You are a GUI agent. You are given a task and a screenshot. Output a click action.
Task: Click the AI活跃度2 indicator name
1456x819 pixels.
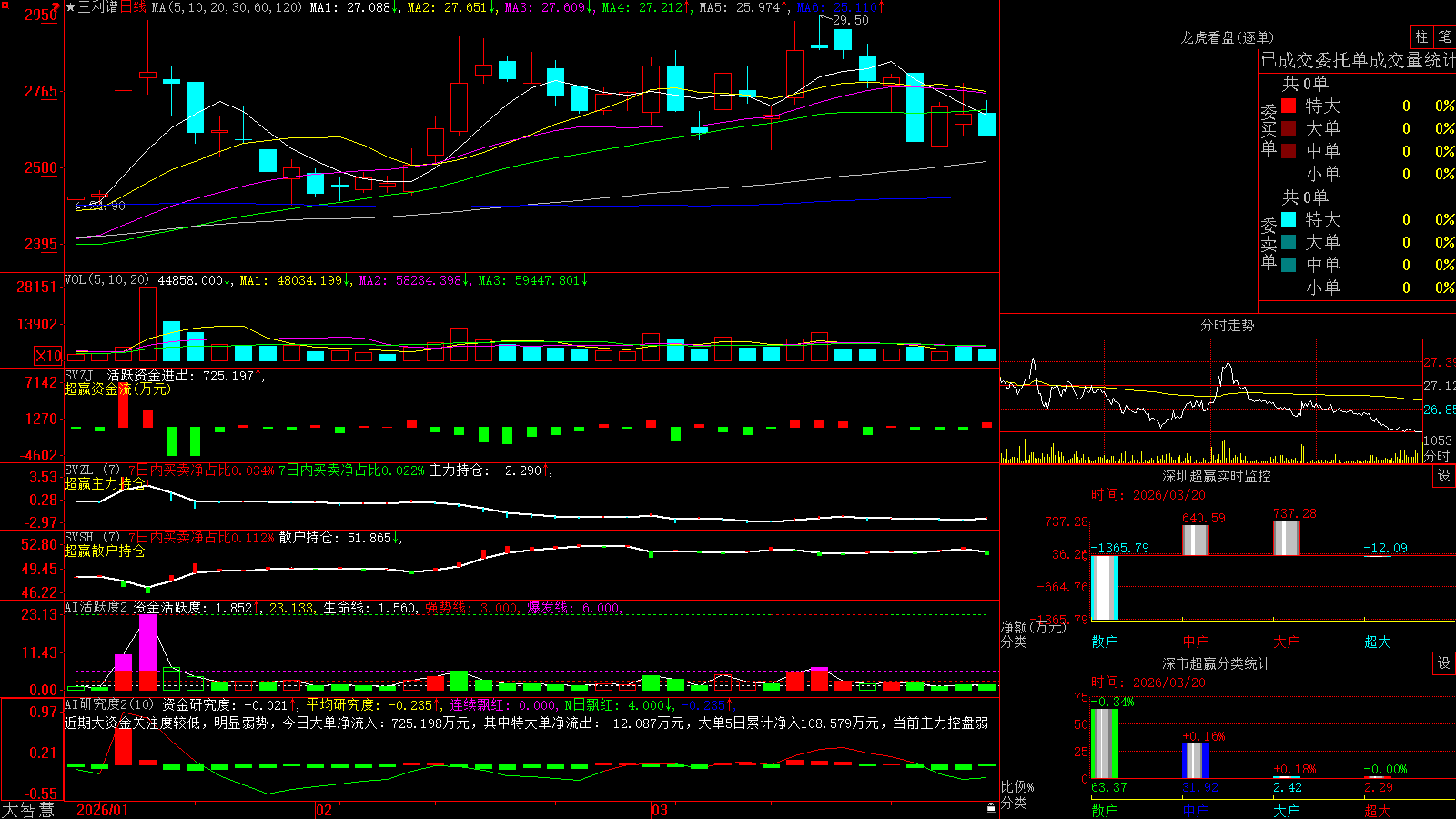(96, 607)
